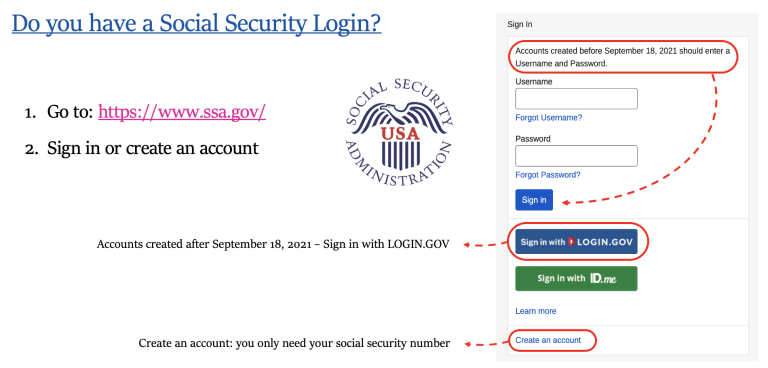This screenshot has width=768, height=368.
Task: Sign in with ID.me button
Action: 576,278
